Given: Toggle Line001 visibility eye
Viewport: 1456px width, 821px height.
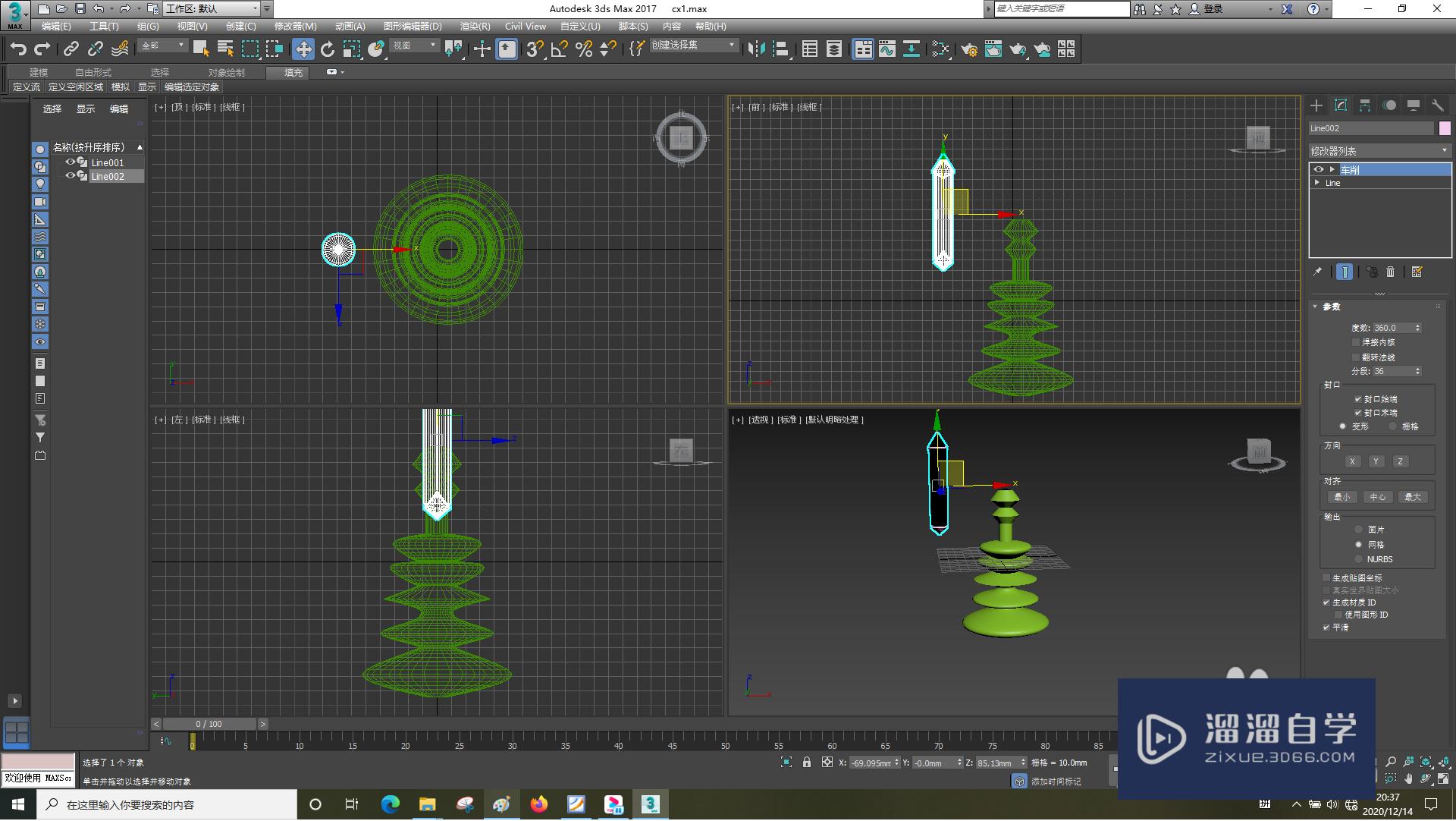Looking at the screenshot, I should pyautogui.click(x=71, y=162).
